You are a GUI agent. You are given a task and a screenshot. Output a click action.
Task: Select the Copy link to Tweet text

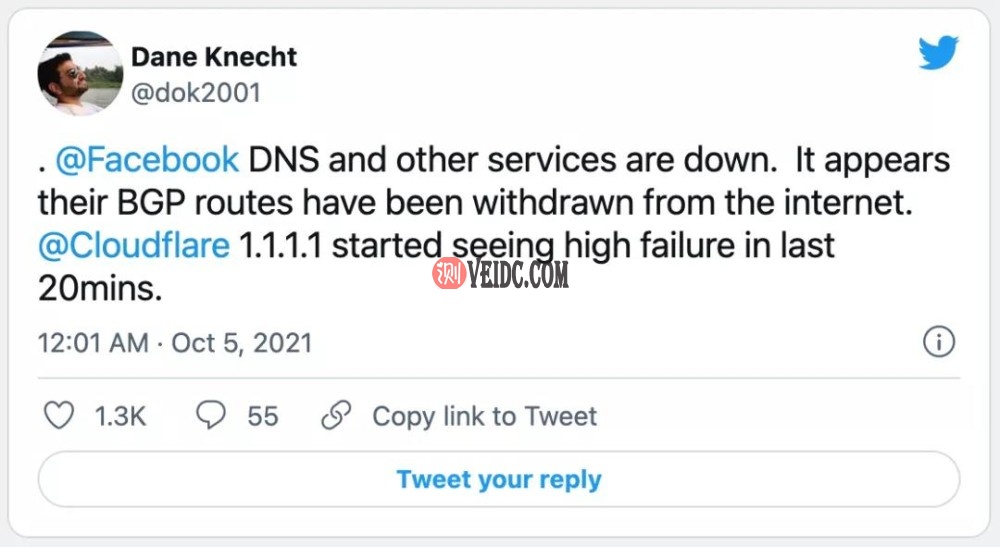(x=484, y=416)
